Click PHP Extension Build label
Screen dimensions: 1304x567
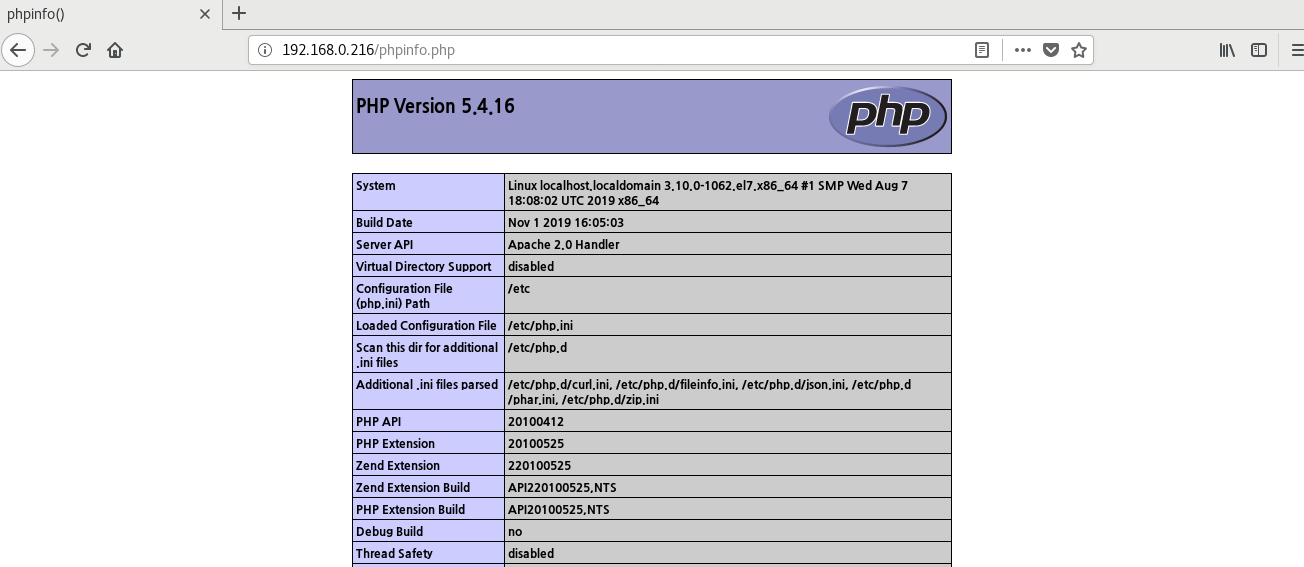pyautogui.click(x=410, y=510)
